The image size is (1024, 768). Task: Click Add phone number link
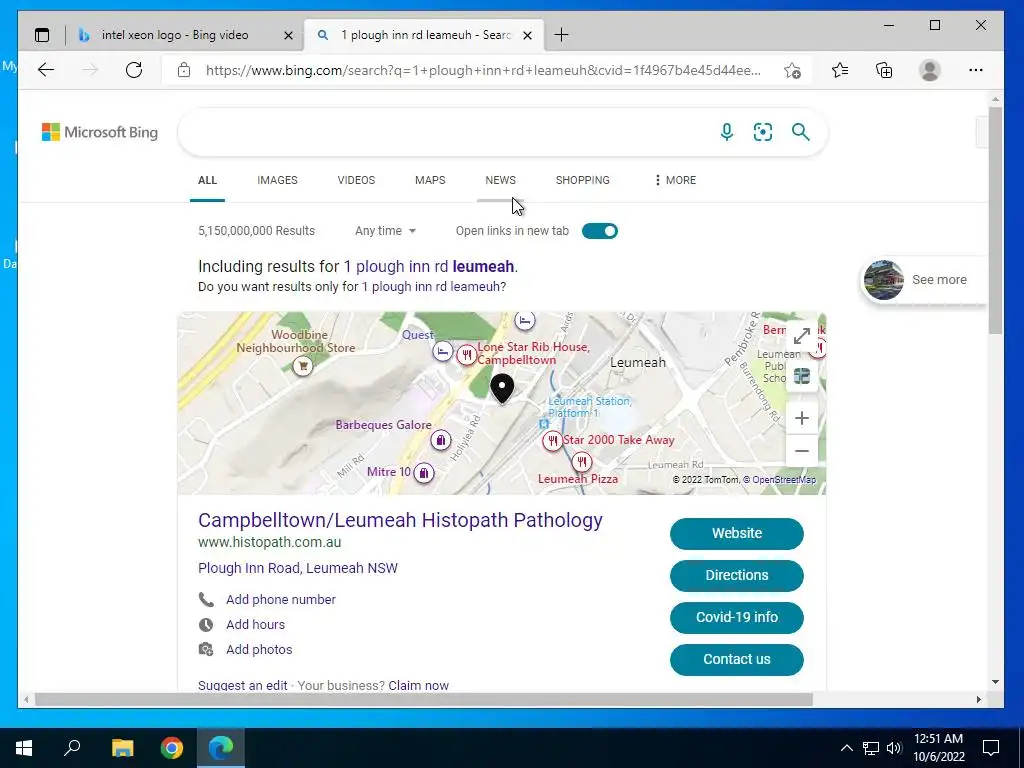click(x=281, y=600)
